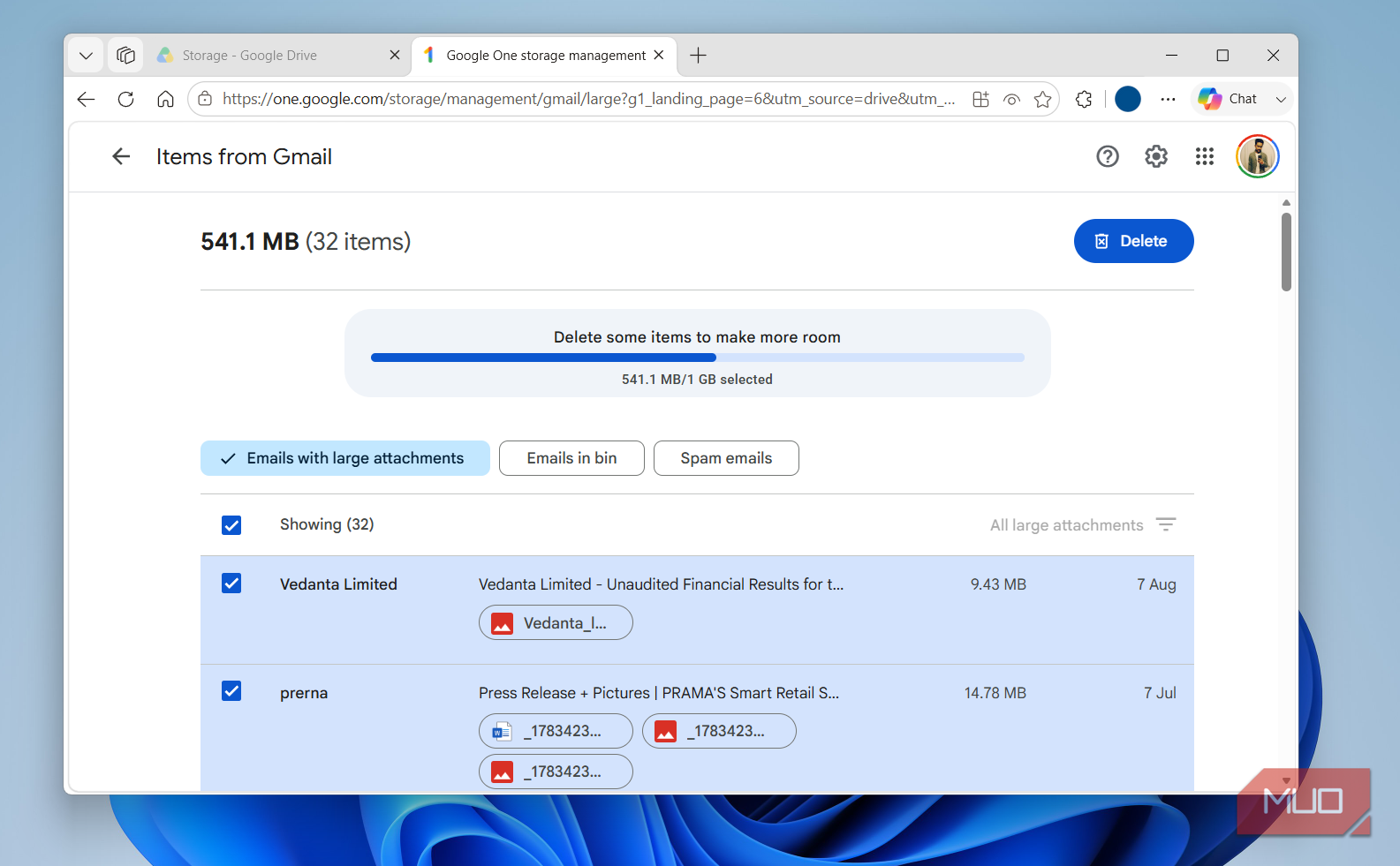The image size is (1400, 866).
Task: Open the split screen apps icon in address bar
Action: tap(980, 99)
